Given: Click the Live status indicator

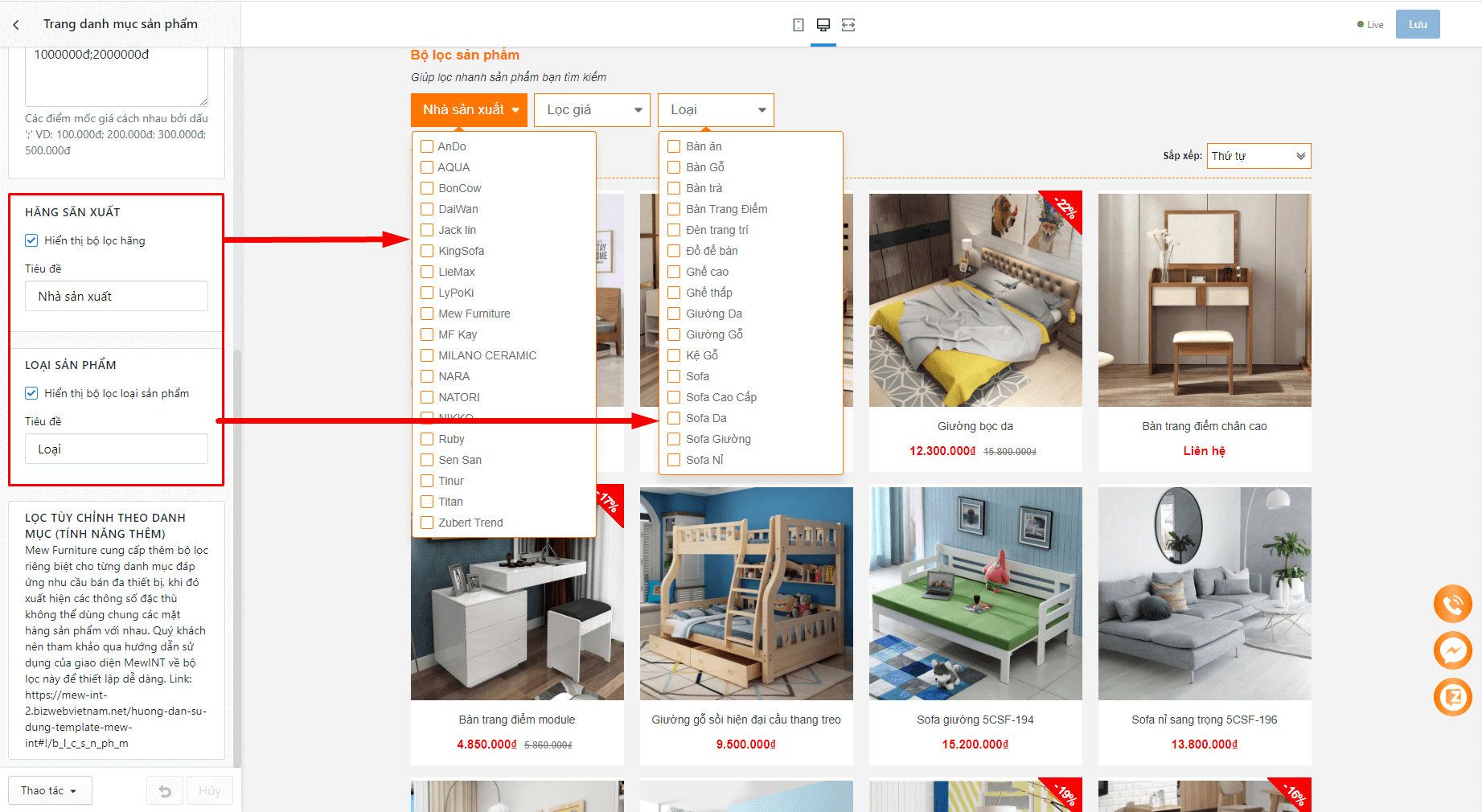Looking at the screenshot, I should click(x=1370, y=25).
